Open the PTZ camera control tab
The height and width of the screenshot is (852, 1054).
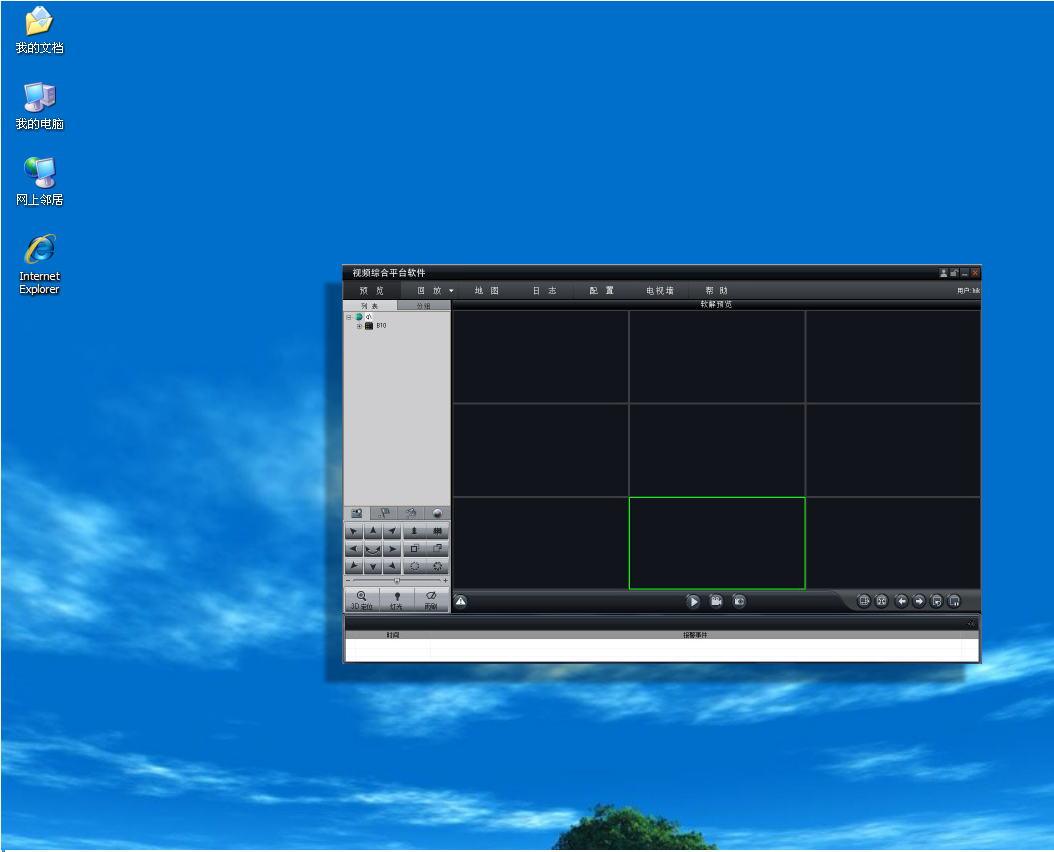[x=356, y=513]
